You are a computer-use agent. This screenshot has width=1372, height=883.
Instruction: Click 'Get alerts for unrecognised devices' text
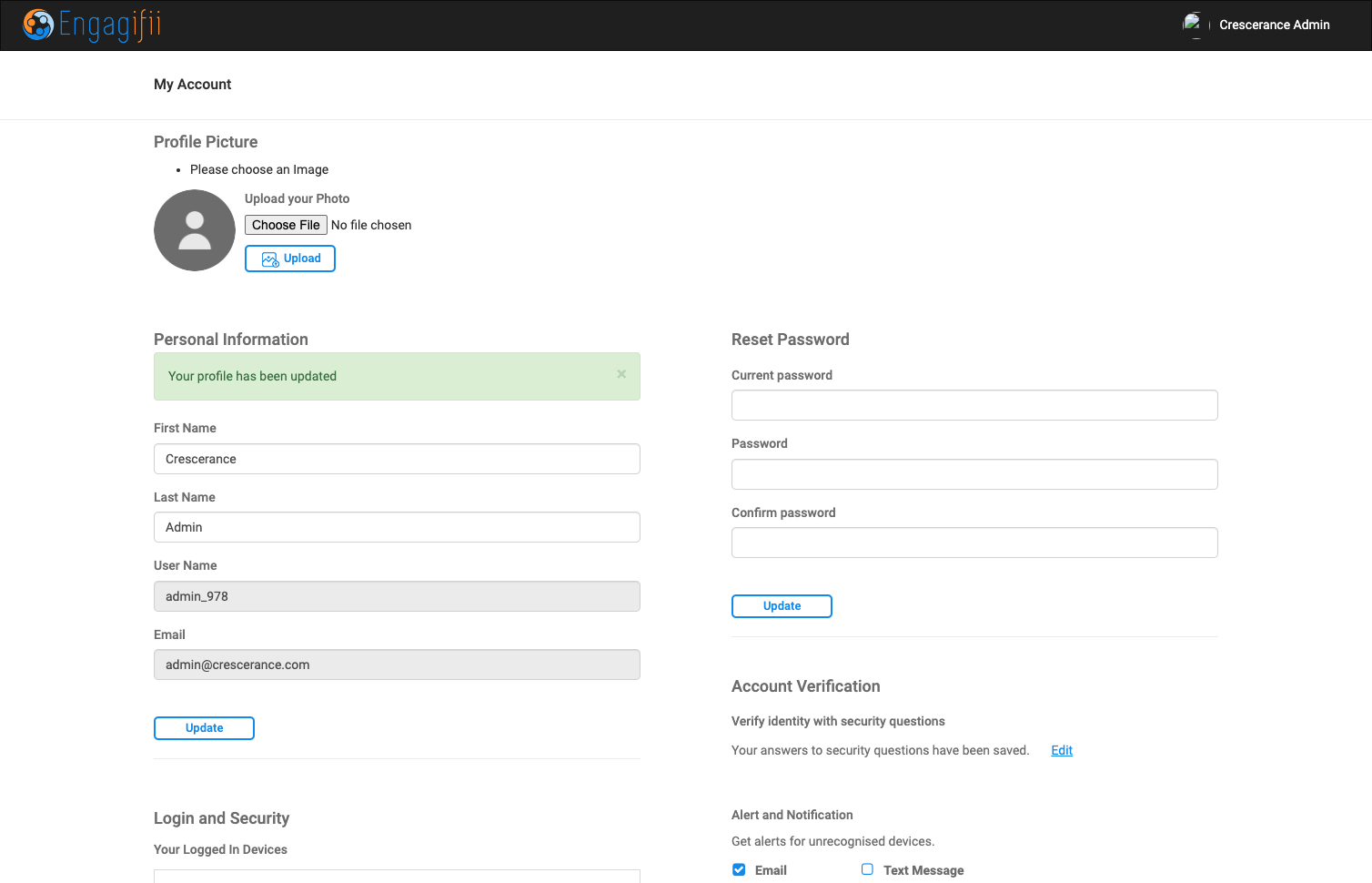(x=833, y=841)
